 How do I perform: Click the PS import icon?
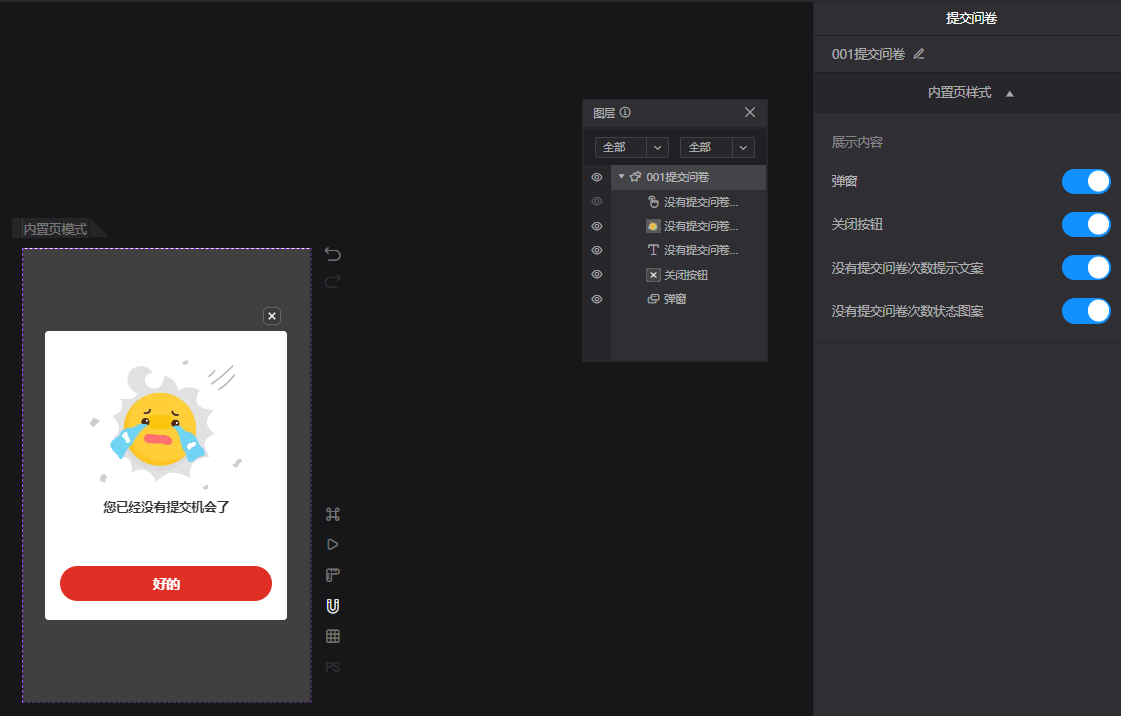coord(332,667)
